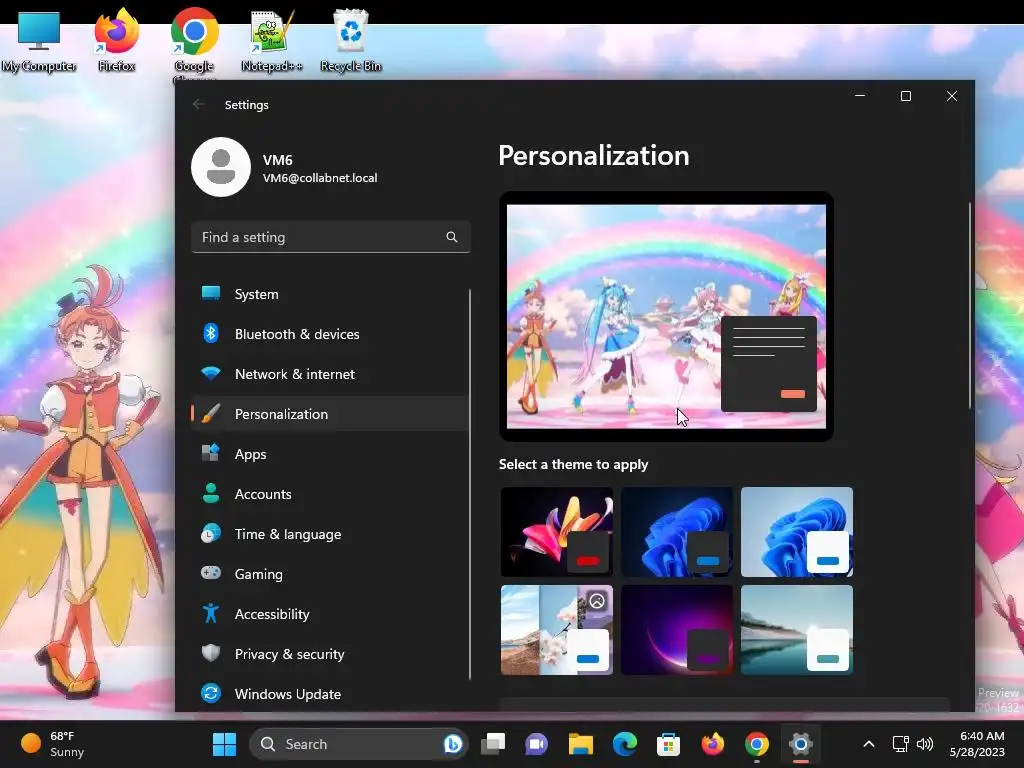1024x768 pixels.
Task: Minimize the Settings window
Action: [x=860, y=96]
